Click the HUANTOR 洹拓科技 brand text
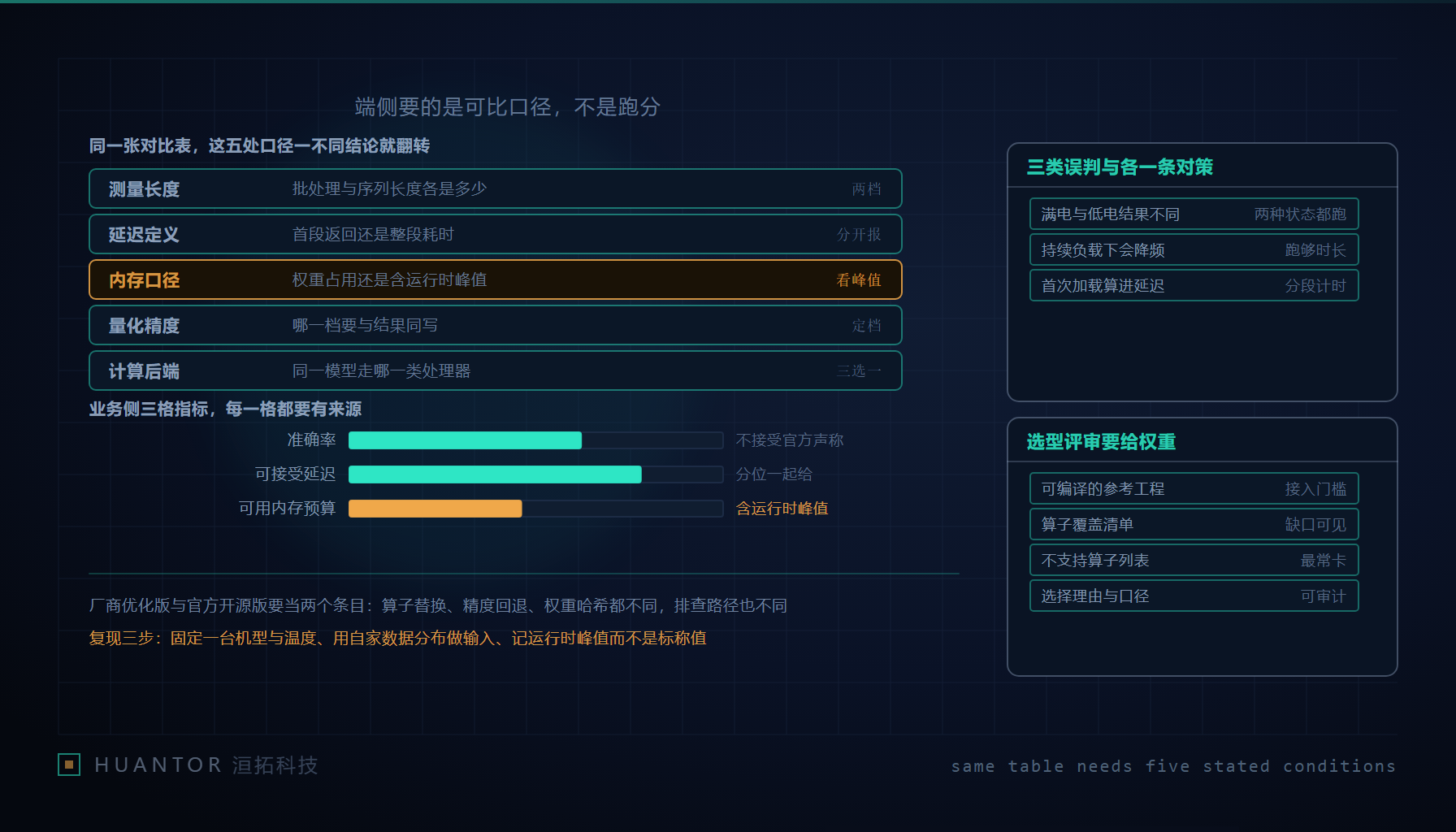1456x832 pixels. tap(206, 765)
